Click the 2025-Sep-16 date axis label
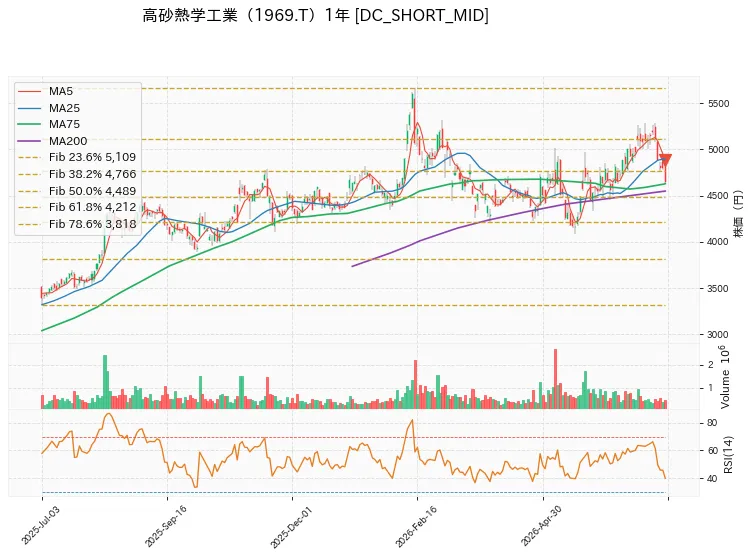The image size is (752, 558). pos(166,526)
